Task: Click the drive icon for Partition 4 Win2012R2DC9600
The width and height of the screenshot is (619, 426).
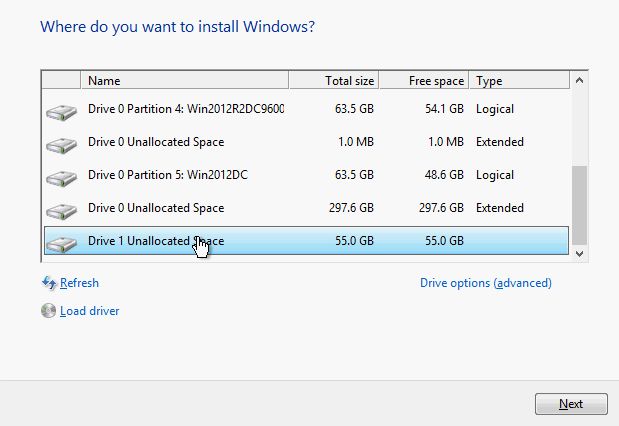Action: coord(62,111)
